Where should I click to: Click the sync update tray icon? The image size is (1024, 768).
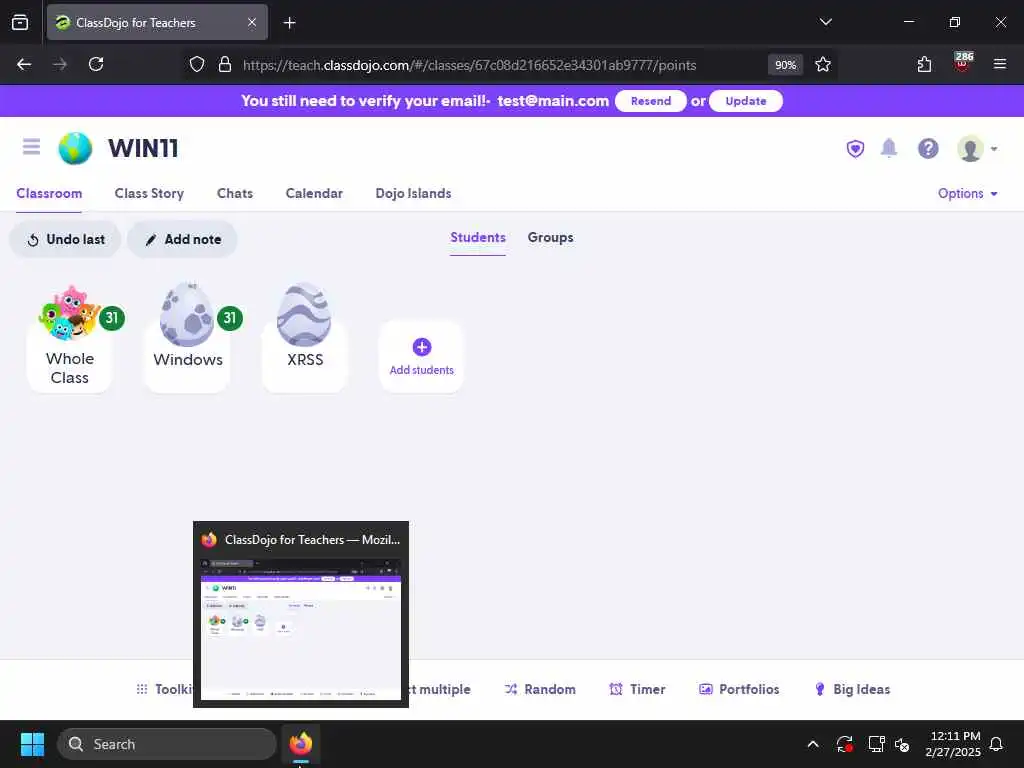click(x=844, y=744)
